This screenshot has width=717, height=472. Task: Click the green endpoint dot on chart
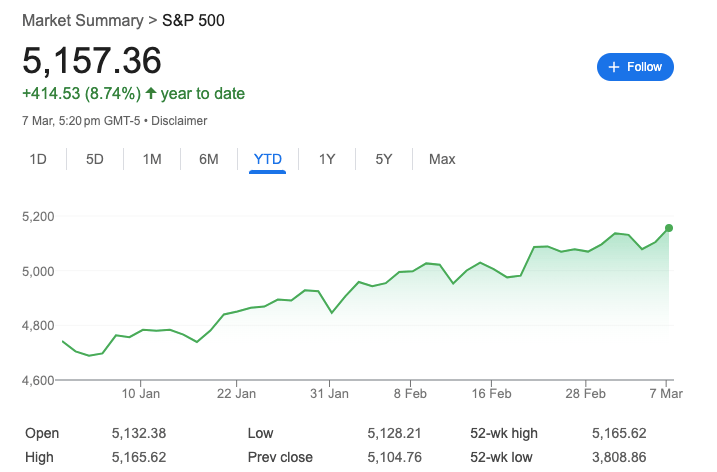pyautogui.click(x=669, y=228)
